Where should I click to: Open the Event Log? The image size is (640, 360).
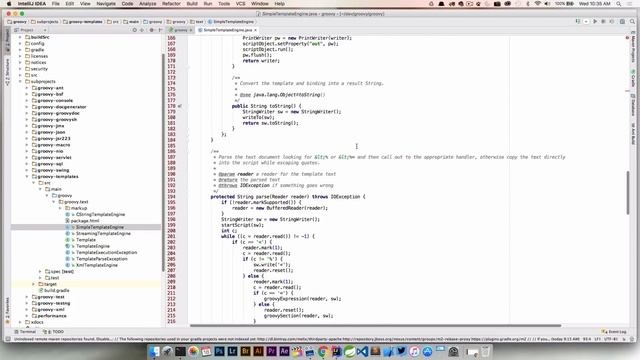coord(614,332)
